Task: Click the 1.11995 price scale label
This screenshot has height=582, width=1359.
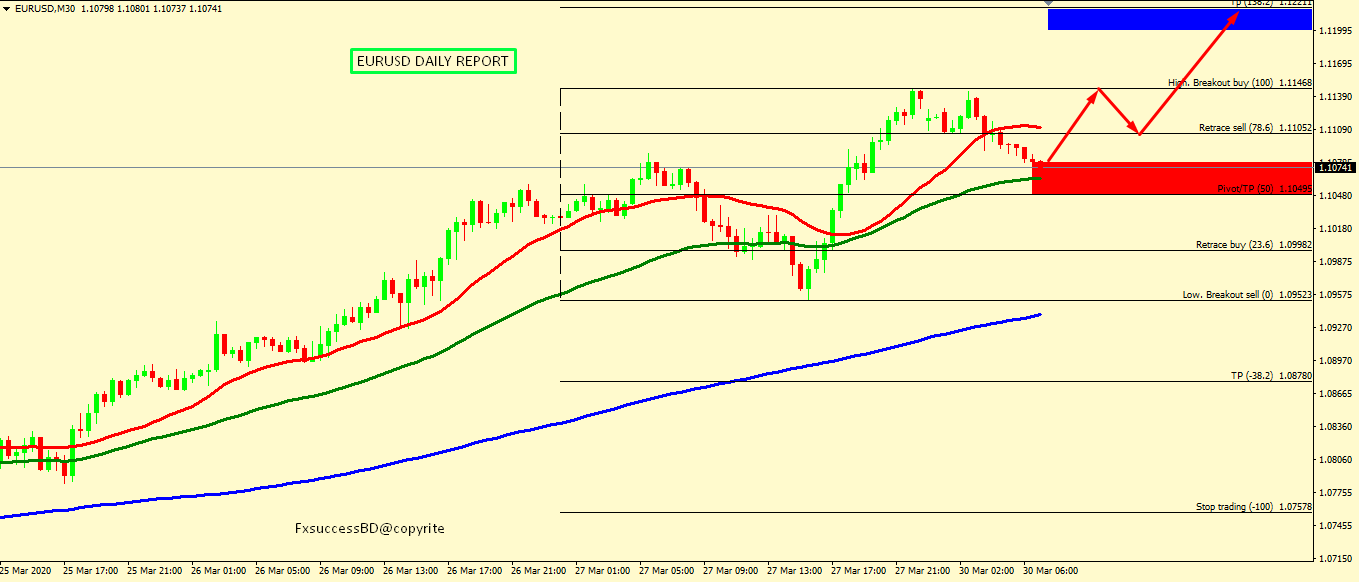Action: point(1337,32)
